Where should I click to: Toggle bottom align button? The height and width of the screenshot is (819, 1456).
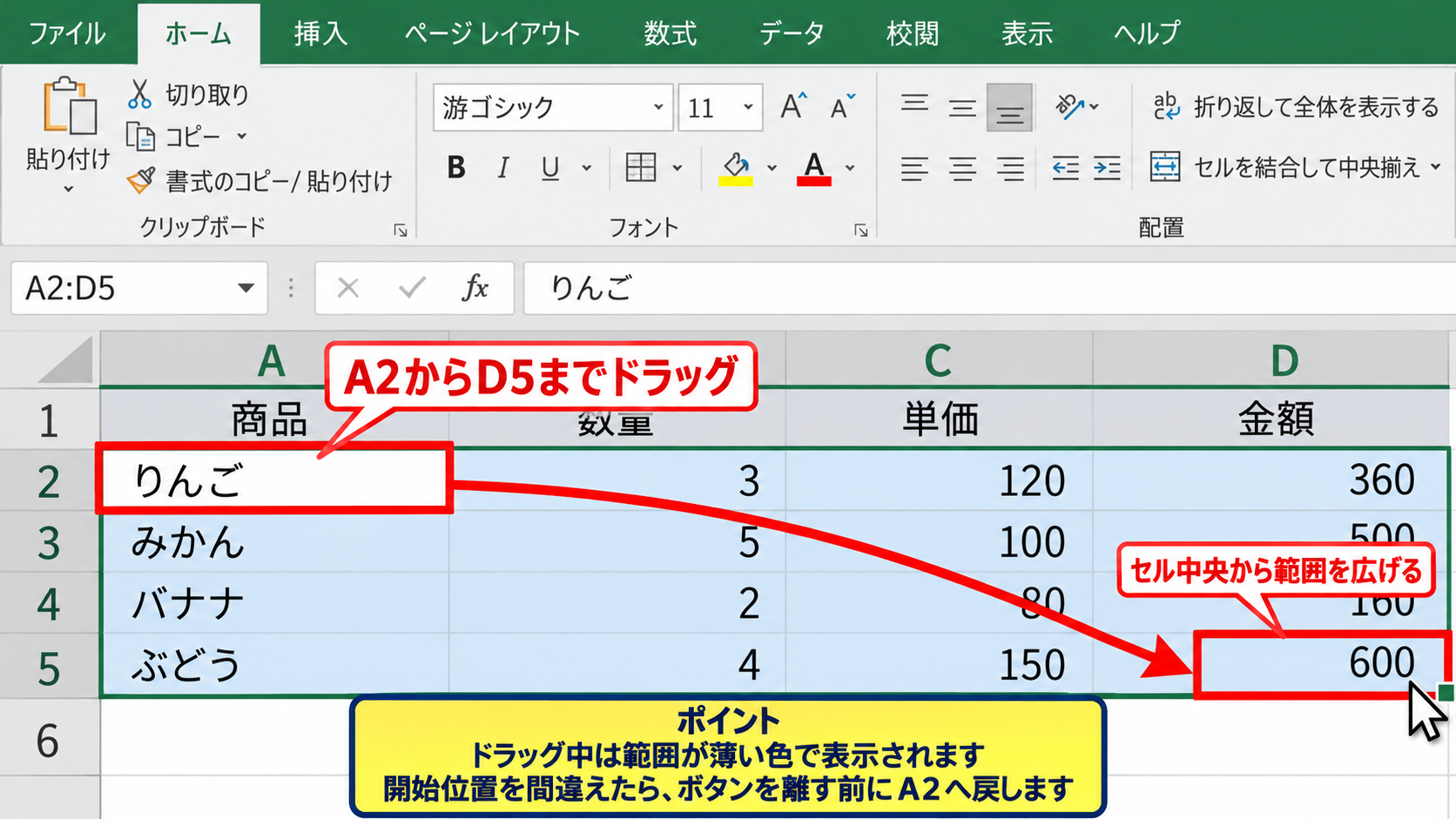tap(1010, 107)
